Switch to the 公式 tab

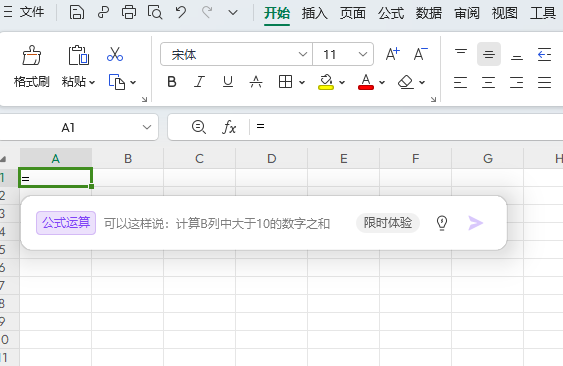(x=391, y=14)
